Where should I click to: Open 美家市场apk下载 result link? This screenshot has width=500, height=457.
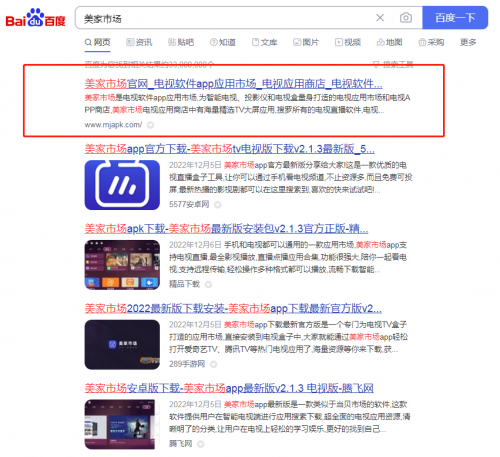click(226, 229)
